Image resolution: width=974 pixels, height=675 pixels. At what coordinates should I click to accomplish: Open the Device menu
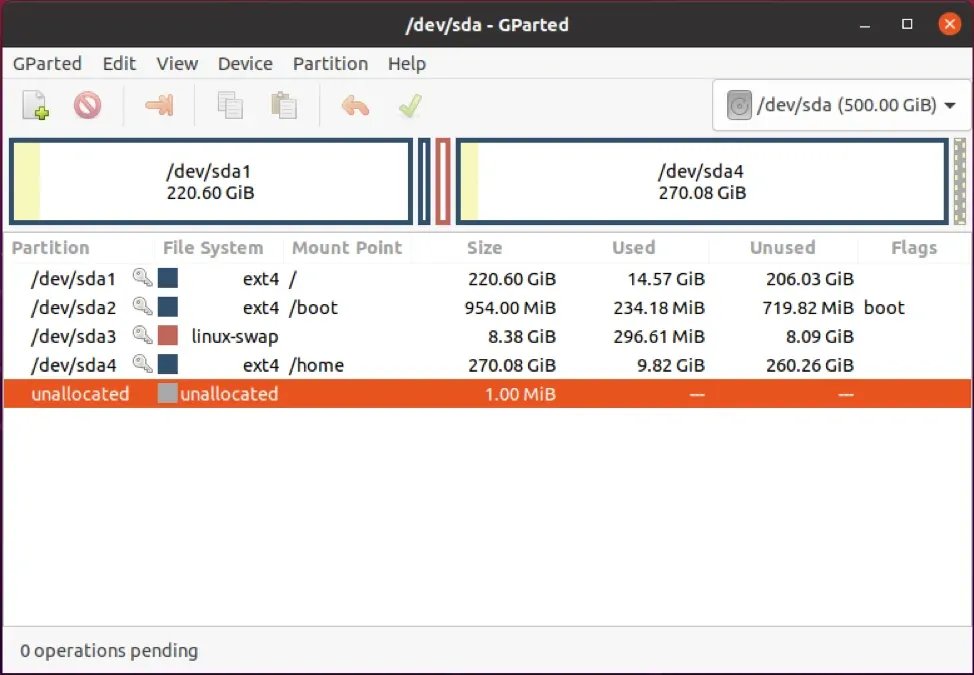coord(245,63)
